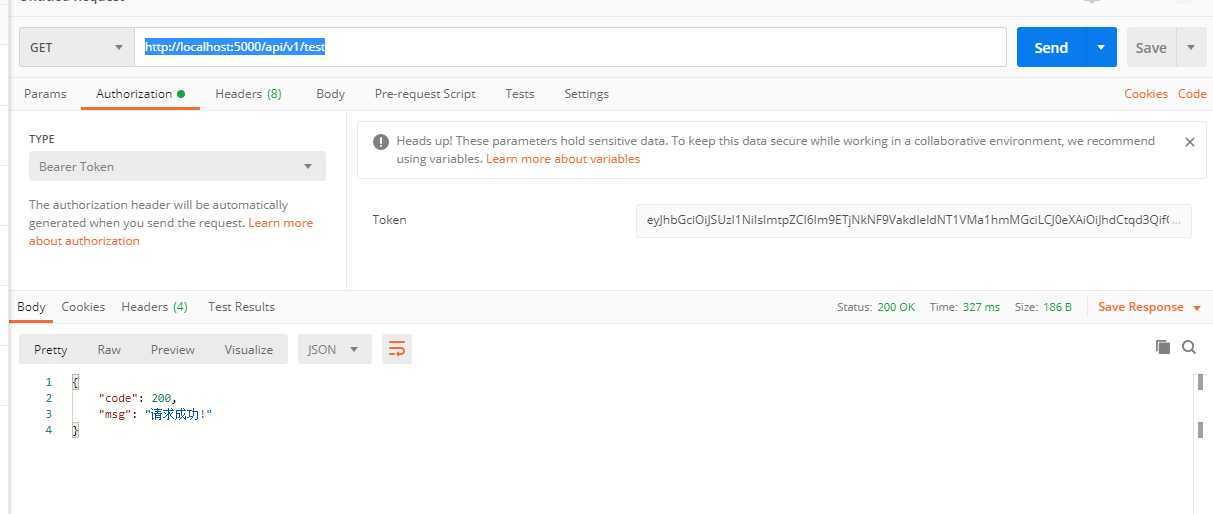1213x514 pixels.
Task: Send the request
Action: pyautogui.click(x=1051, y=47)
